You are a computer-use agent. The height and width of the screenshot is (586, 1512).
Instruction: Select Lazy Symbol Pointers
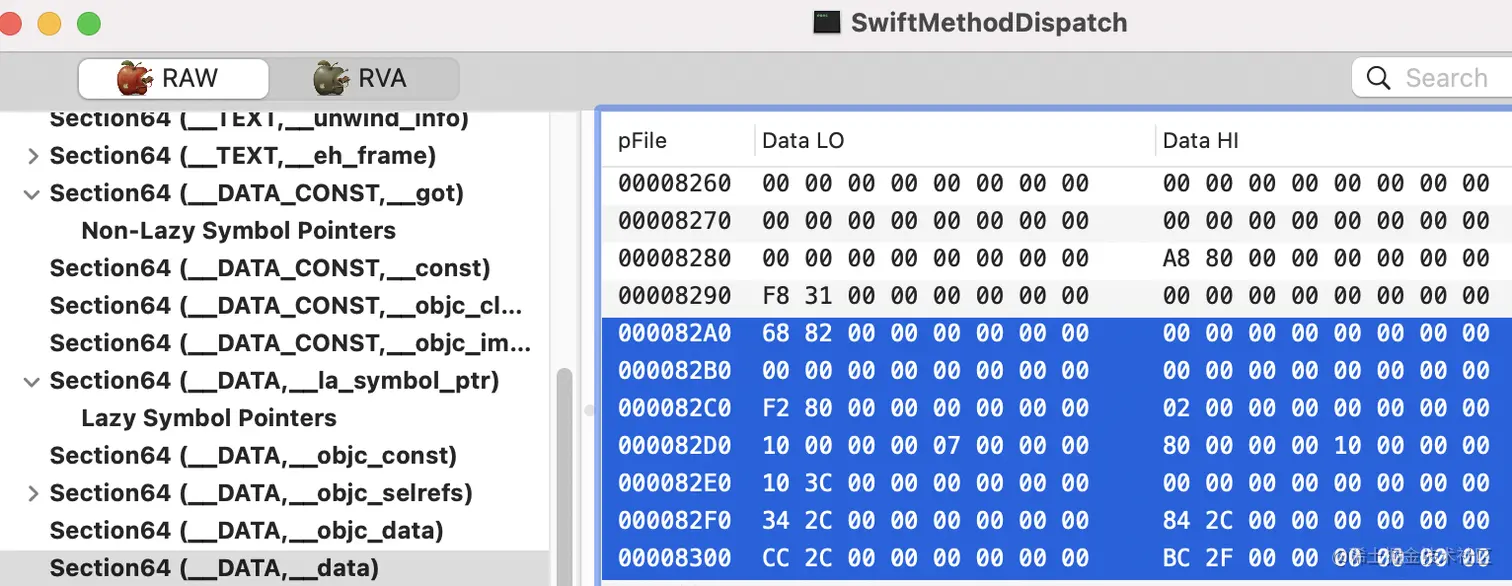pyautogui.click(x=209, y=418)
